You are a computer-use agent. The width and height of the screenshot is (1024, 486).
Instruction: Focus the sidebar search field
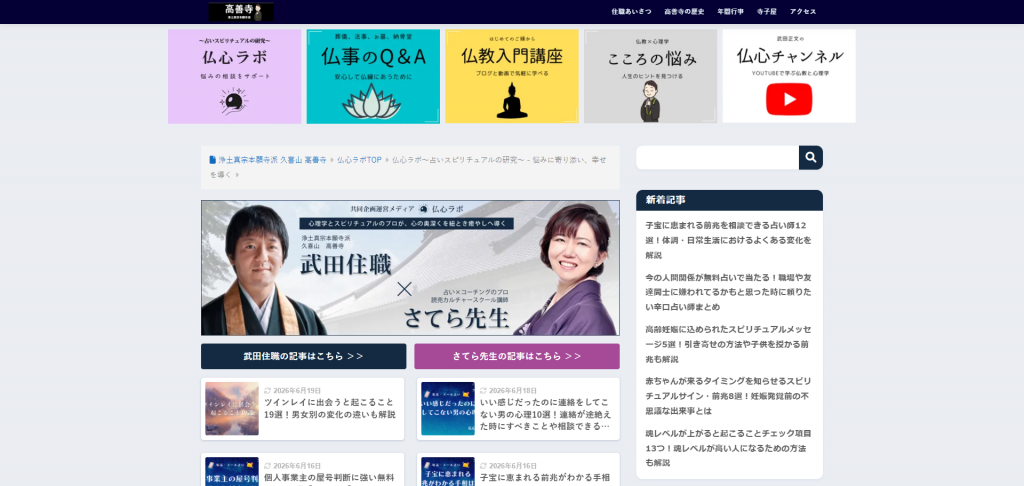(717, 157)
